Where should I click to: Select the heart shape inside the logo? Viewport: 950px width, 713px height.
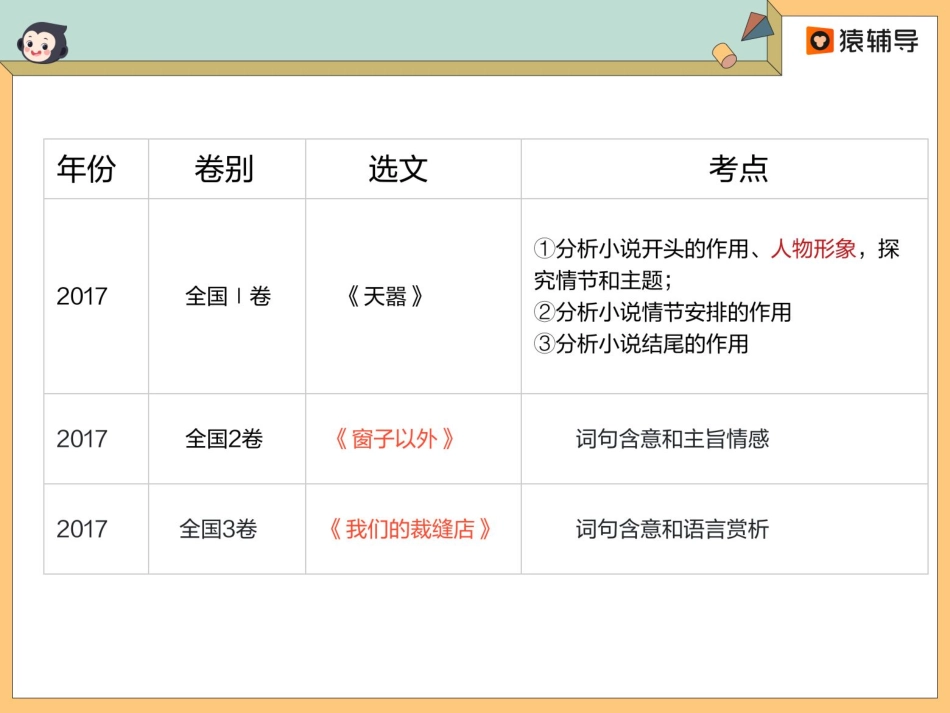(822, 43)
